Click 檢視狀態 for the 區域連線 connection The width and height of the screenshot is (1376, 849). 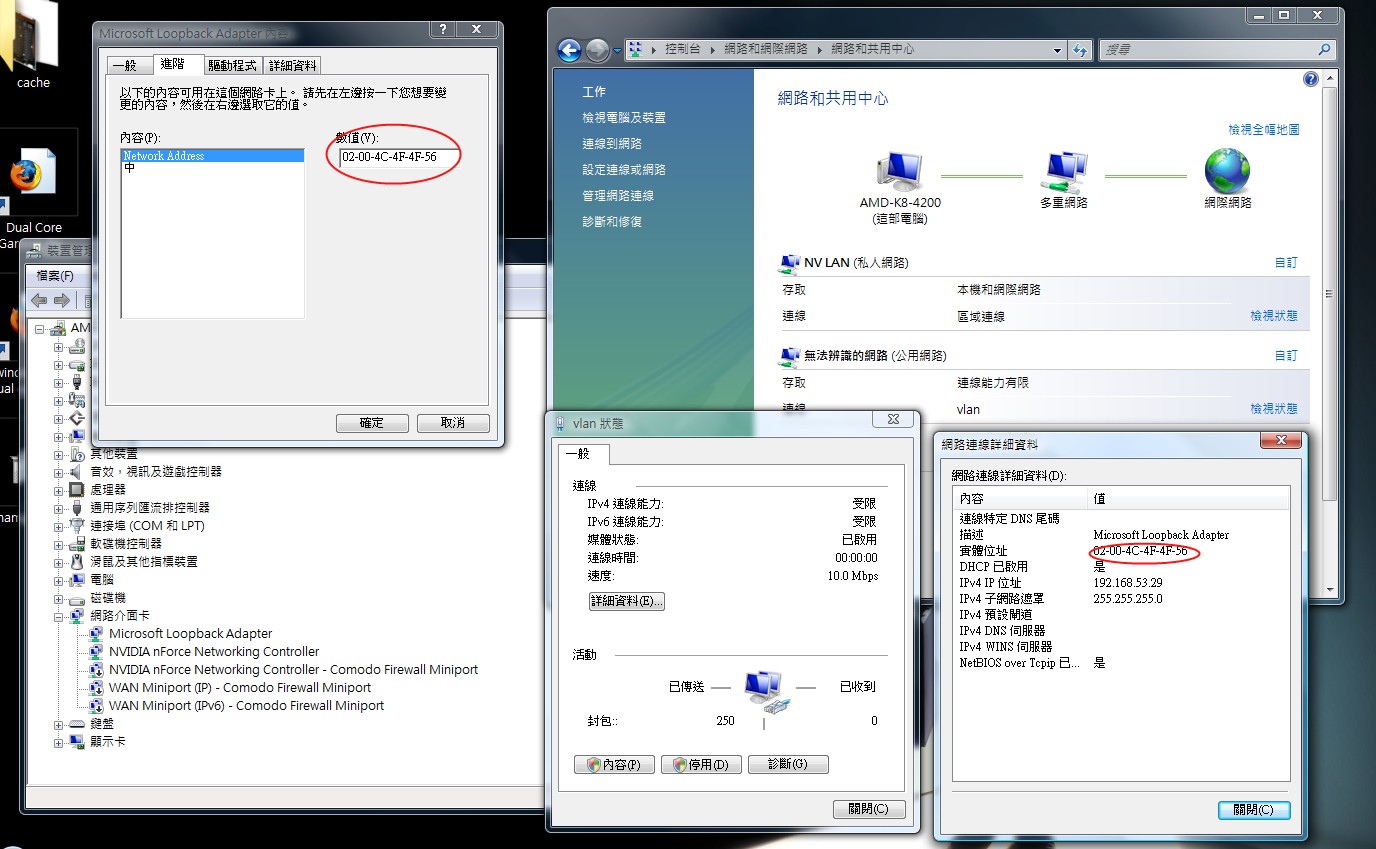[x=1274, y=316]
